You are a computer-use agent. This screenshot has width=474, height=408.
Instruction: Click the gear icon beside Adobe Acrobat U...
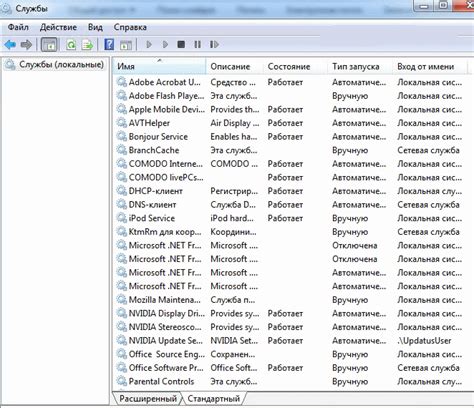[x=121, y=82]
